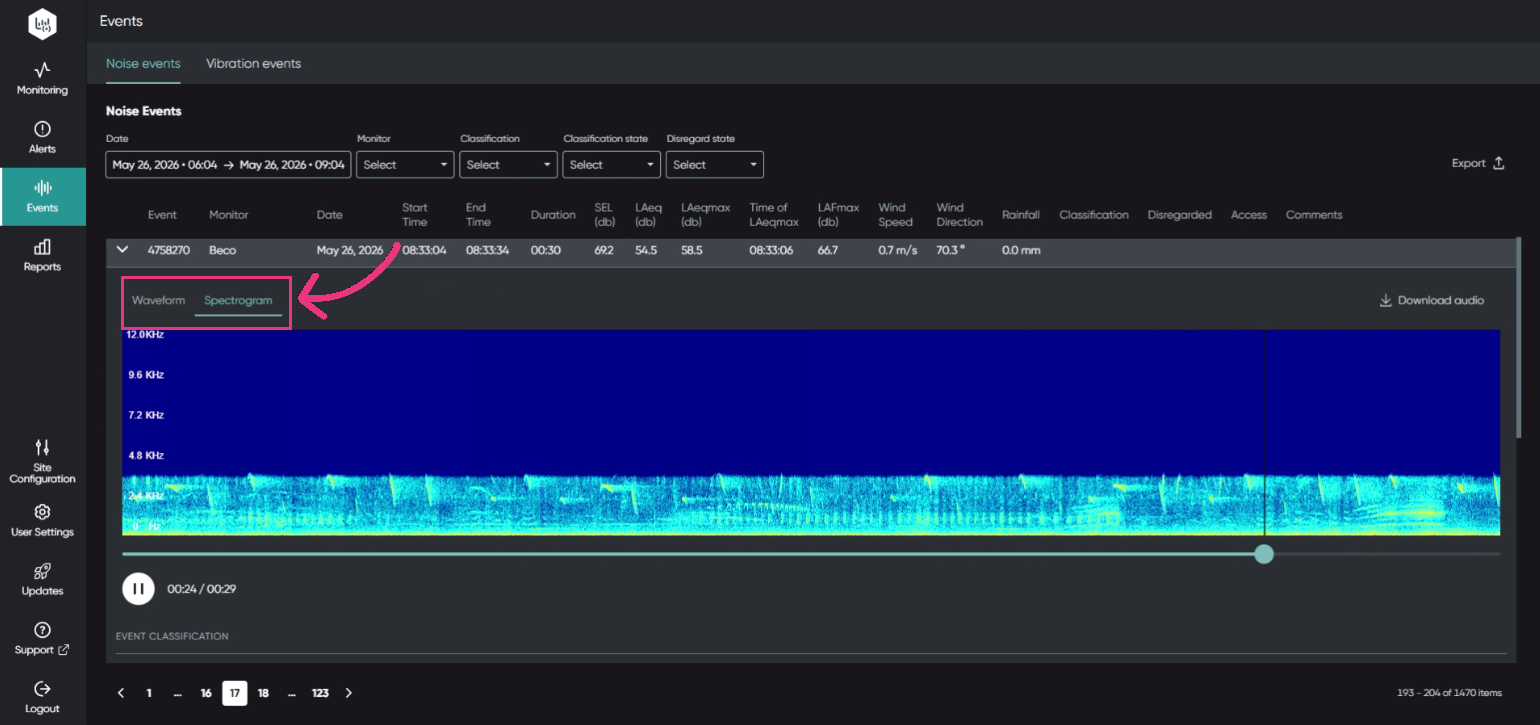
Task: Open the Alerts page icon
Action: [42, 129]
